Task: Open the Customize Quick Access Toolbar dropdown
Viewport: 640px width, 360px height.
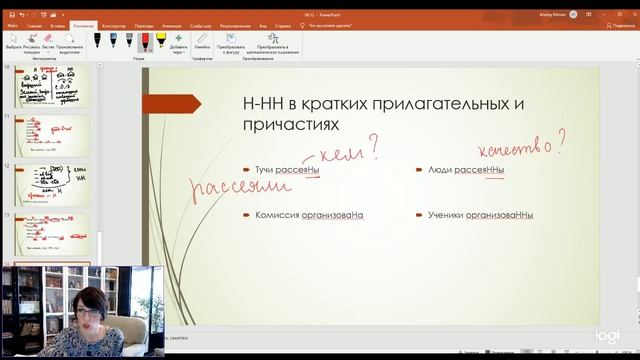Action: pos(63,15)
